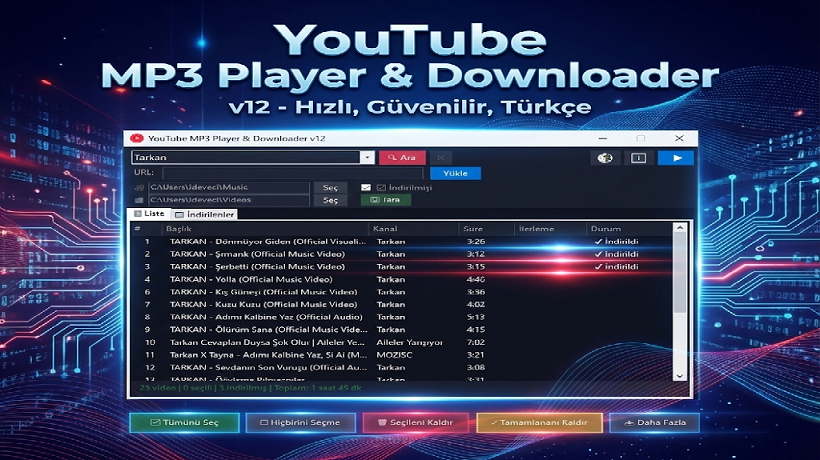Click the Aileler Yanıyor channel cell
Screen dimensions: 820x460
point(409,342)
